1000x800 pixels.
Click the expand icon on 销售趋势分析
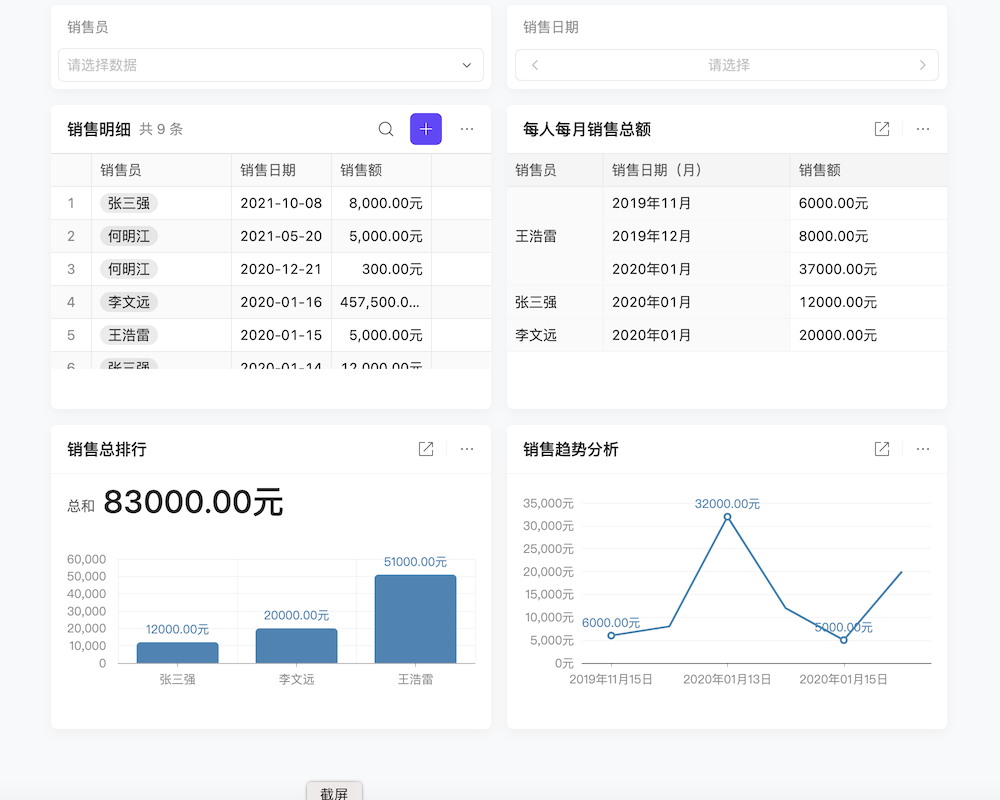click(881, 449)
